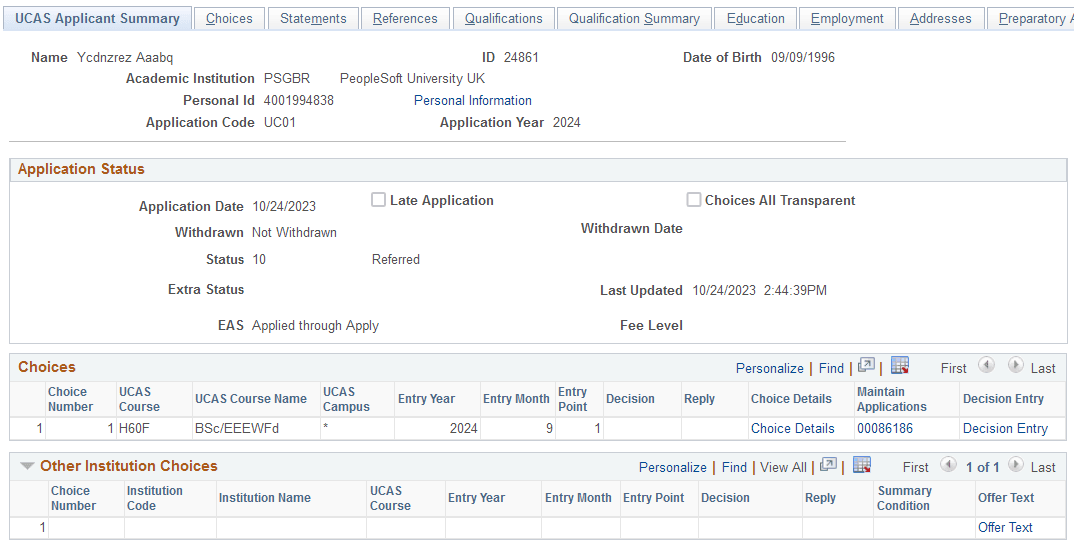
Task: Select the applicant ID 24861
Action: tap(521, 58)
